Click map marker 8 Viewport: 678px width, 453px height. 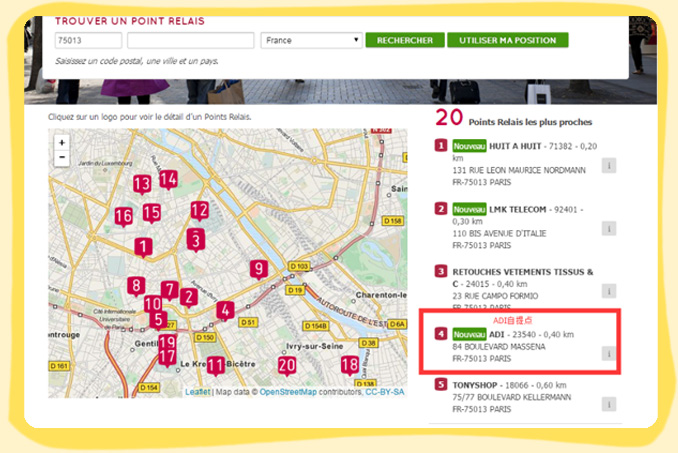(136, 286)
